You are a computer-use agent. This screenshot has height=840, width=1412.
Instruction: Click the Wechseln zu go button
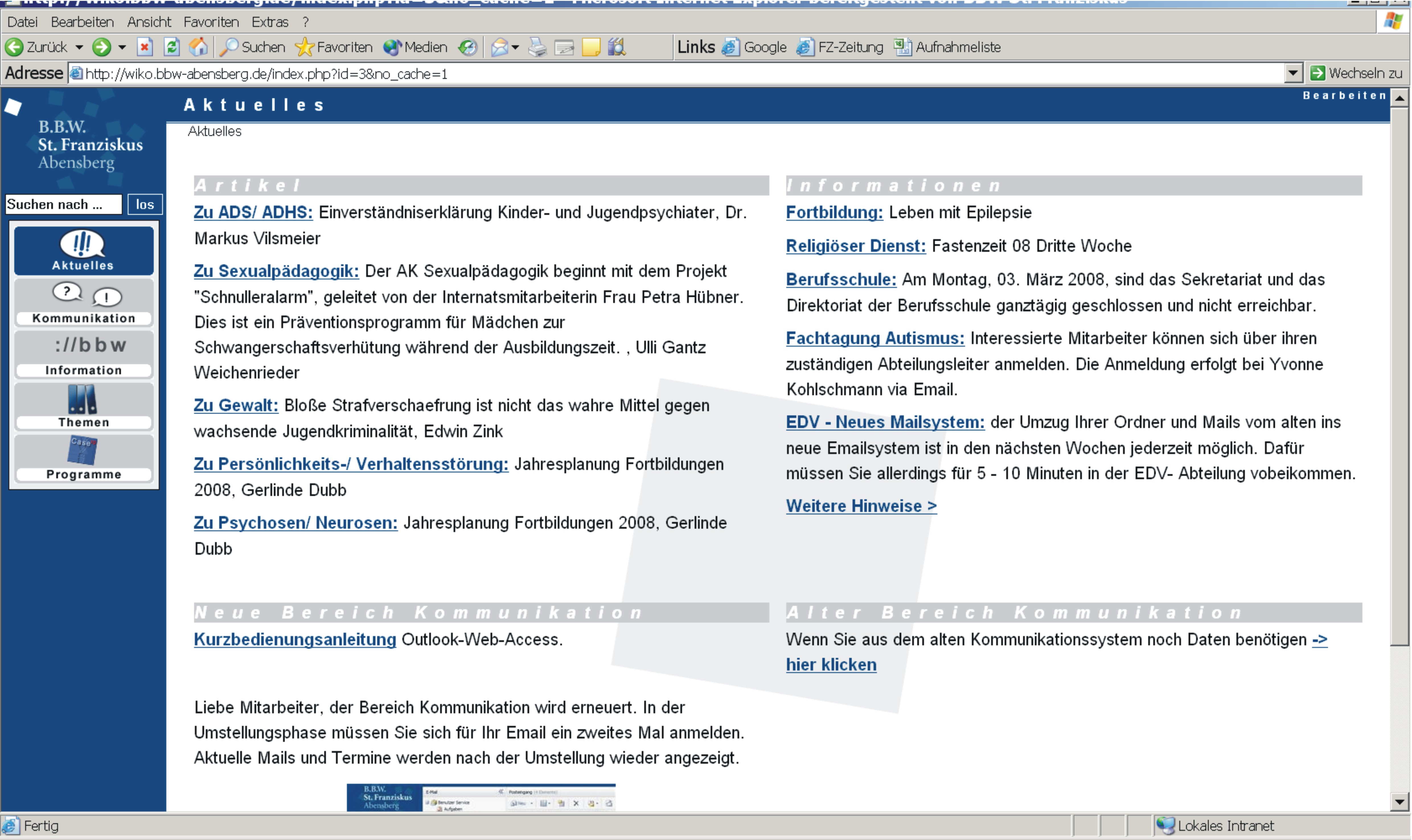click(1356, 73)
